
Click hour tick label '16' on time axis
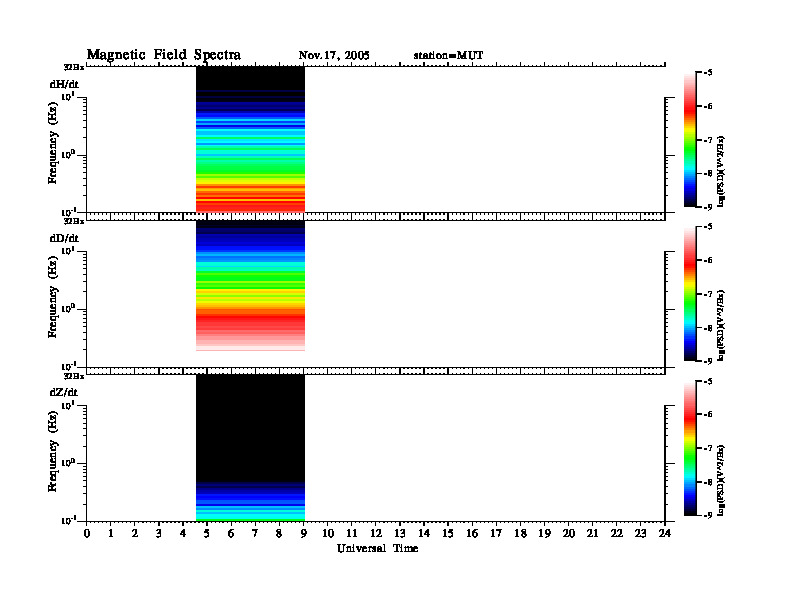coord(472,533)
